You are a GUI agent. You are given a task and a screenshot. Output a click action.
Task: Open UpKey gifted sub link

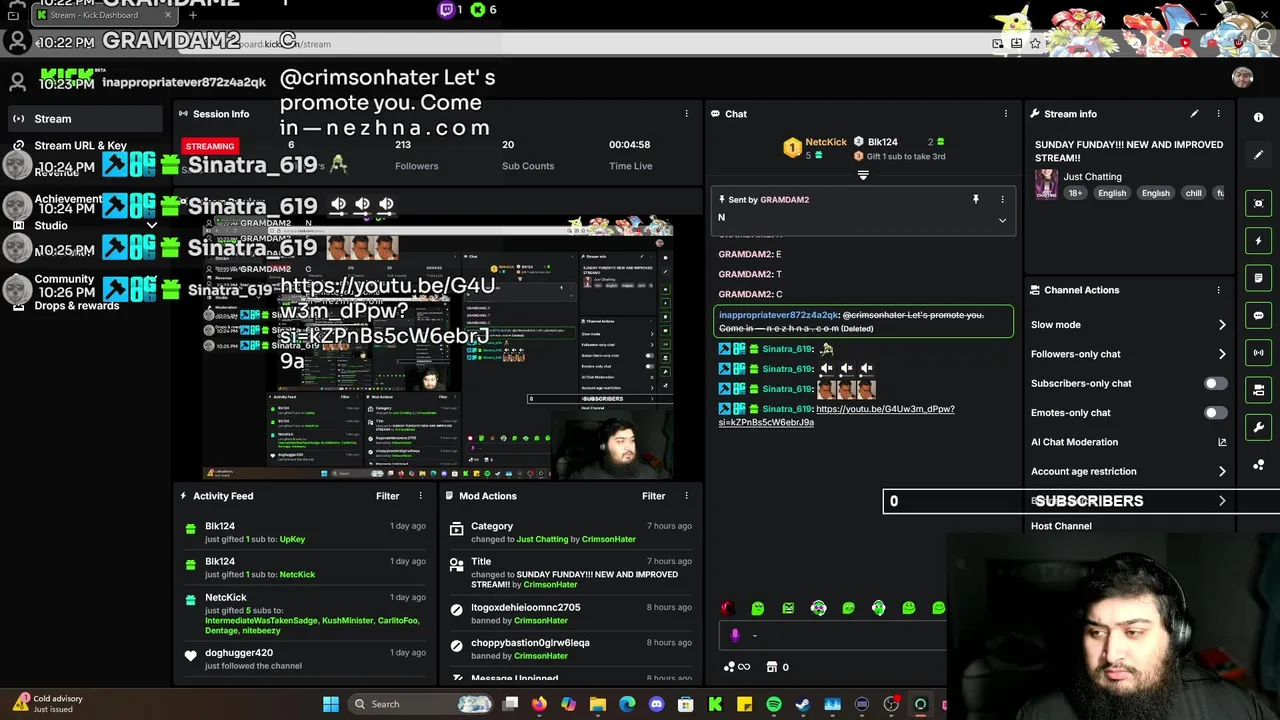(x=292, y=539)
